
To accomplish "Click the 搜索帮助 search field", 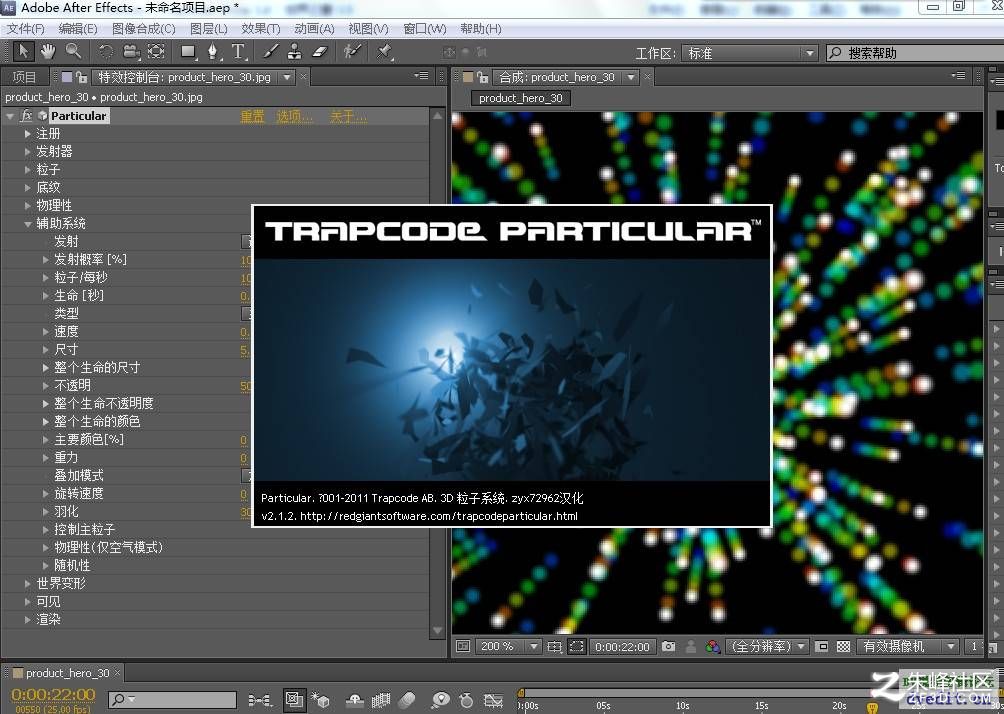I will (916, 53).
